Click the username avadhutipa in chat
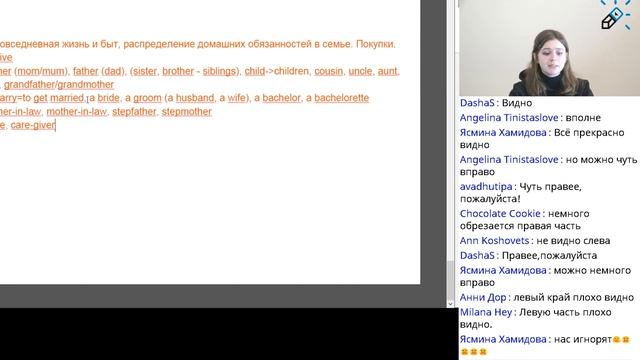This screenshot has height=360, width=640. (x=486, y=187)
